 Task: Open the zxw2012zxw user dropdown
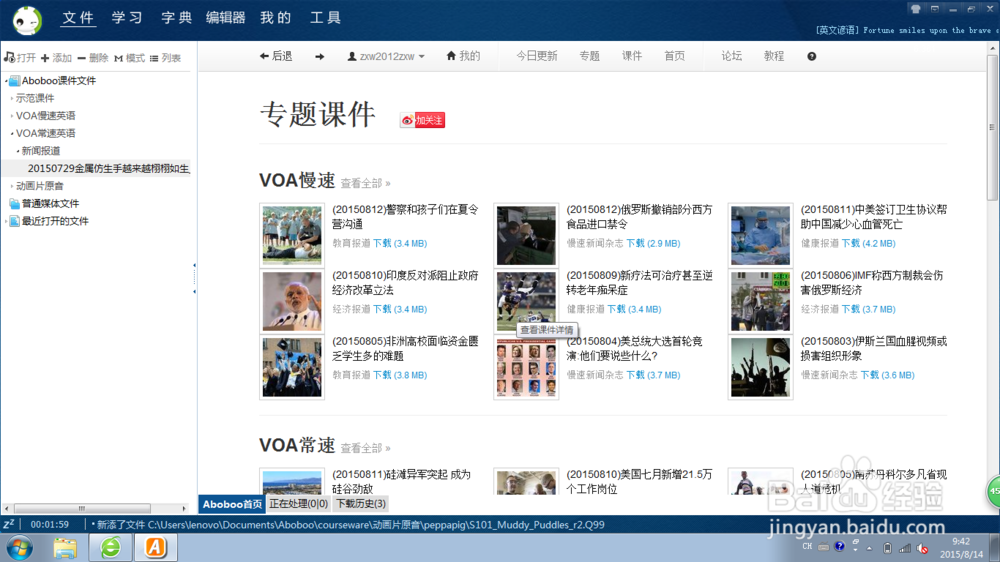386,56
